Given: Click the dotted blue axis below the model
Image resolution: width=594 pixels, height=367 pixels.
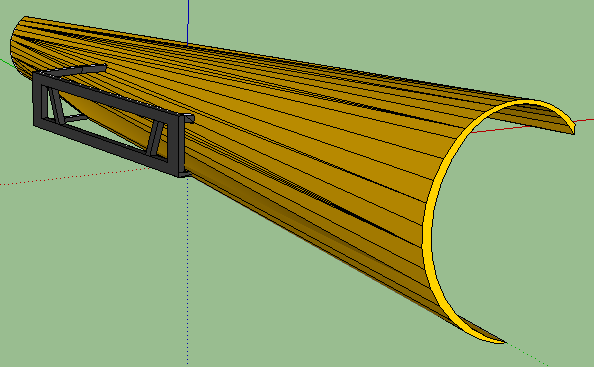Looking at the screenshot, I should click(188, 271).
